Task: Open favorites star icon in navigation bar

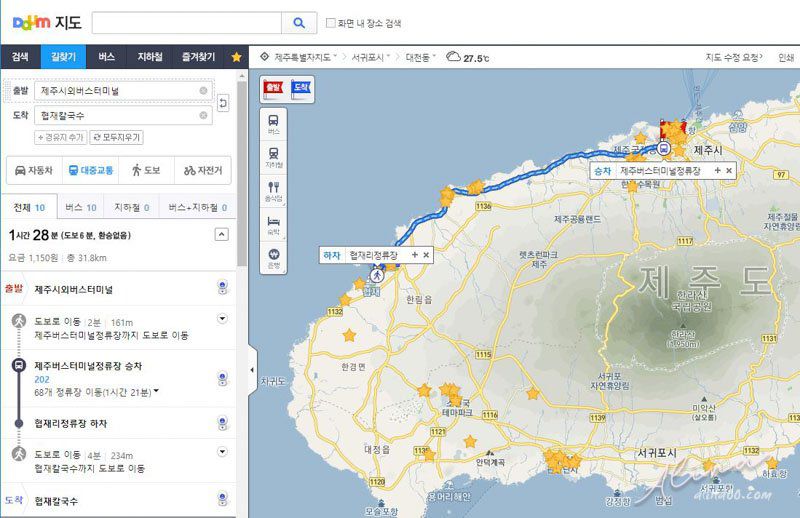Action: [x=236, y=57]
